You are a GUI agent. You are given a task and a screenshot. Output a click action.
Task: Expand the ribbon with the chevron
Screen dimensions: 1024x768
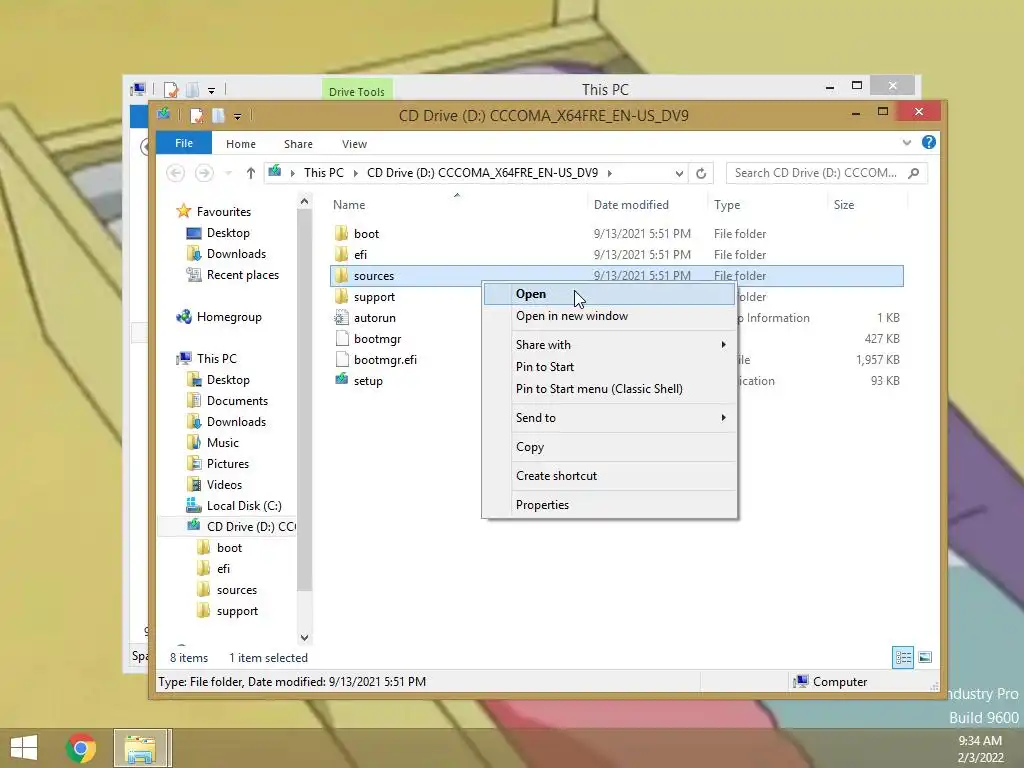coord(906,142)
